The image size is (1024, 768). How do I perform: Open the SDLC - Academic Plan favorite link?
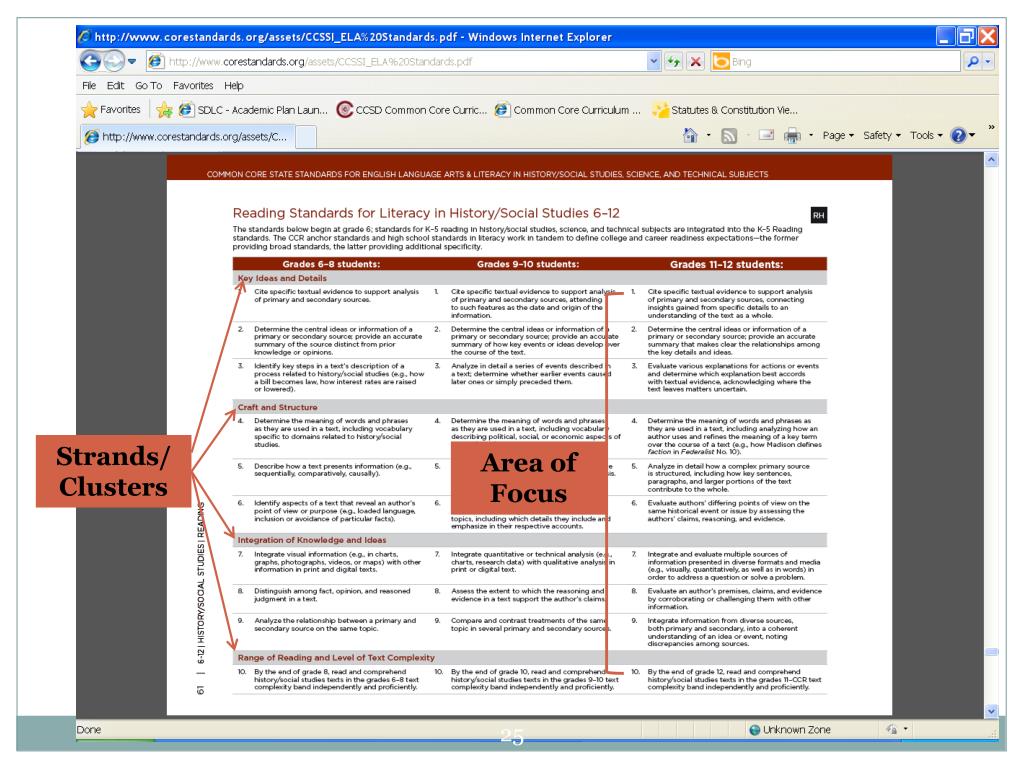pos(253,110)
